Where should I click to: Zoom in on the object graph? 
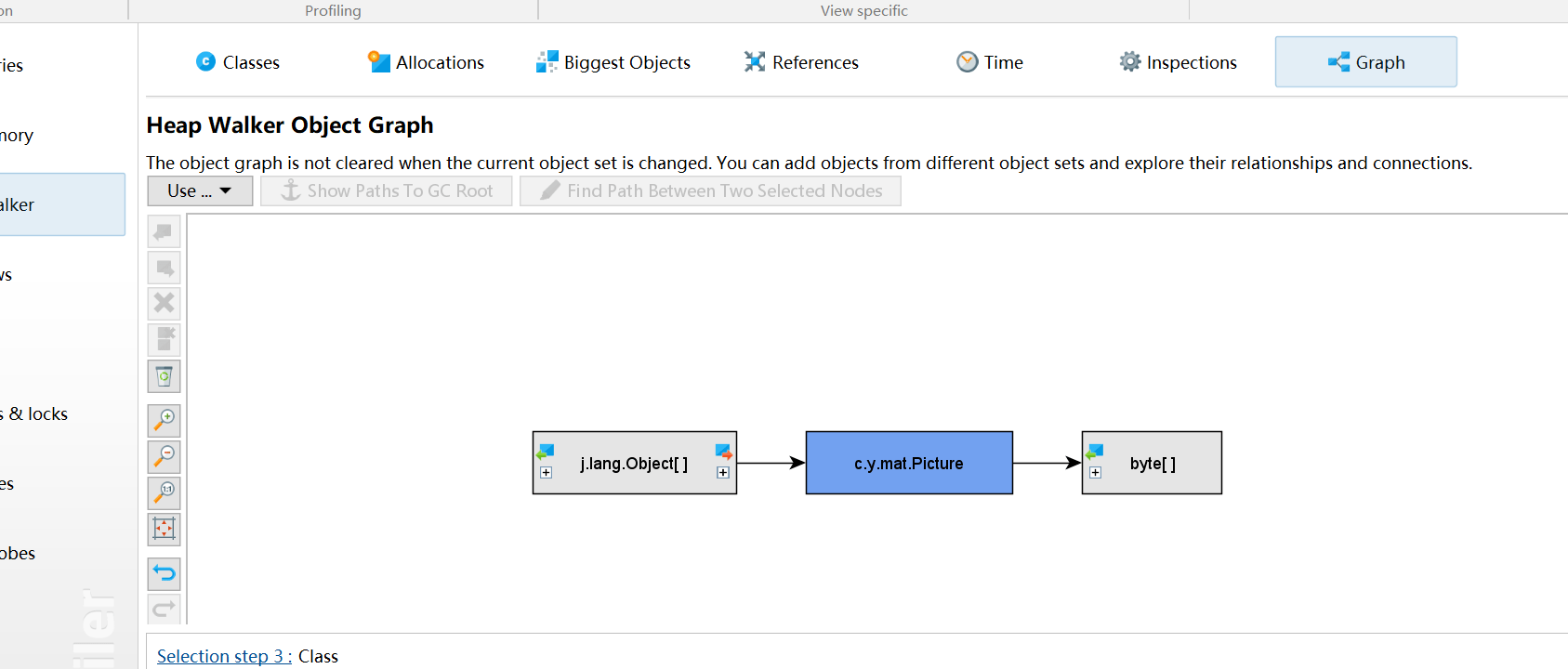[x=164, y=420]
